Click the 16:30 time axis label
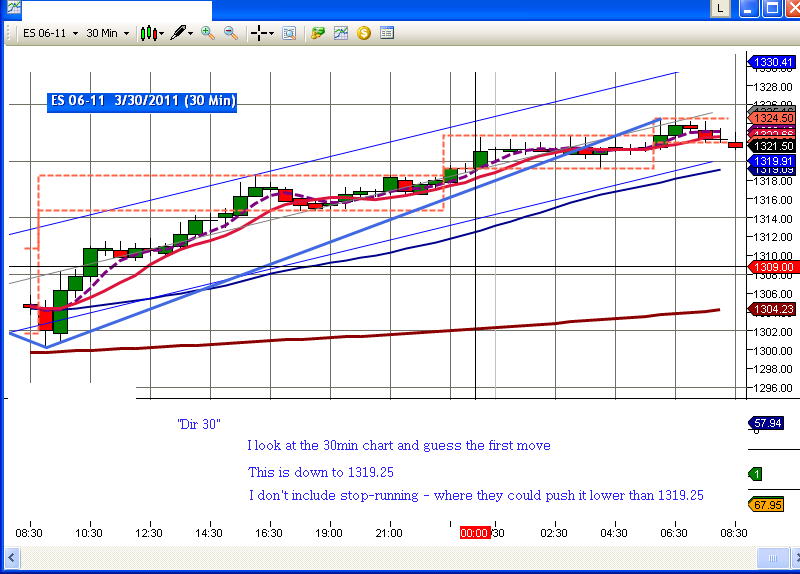Image resolution: width=800 pixels, height=574 pixels. click(269, 533)
